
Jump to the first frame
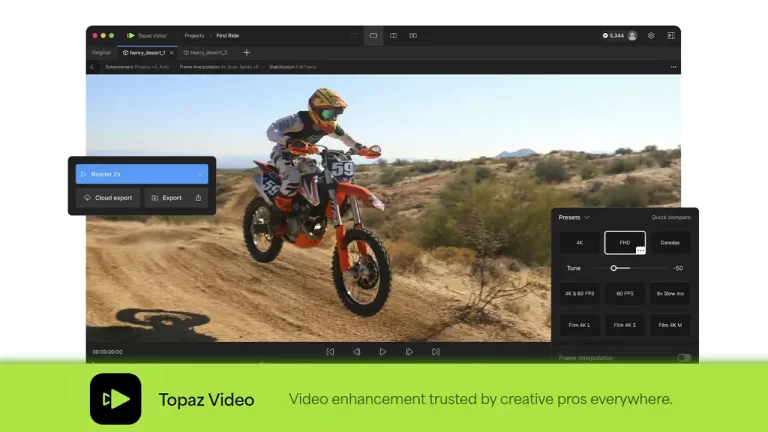point(330,352)
